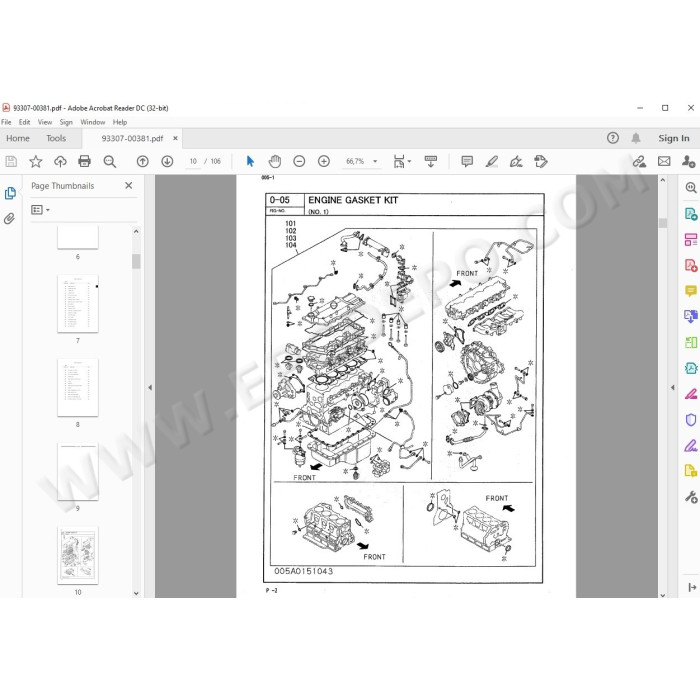Screen dimensions: 700x700
Task: Open Protect shield tool in right pane
Action: point(691,420)
